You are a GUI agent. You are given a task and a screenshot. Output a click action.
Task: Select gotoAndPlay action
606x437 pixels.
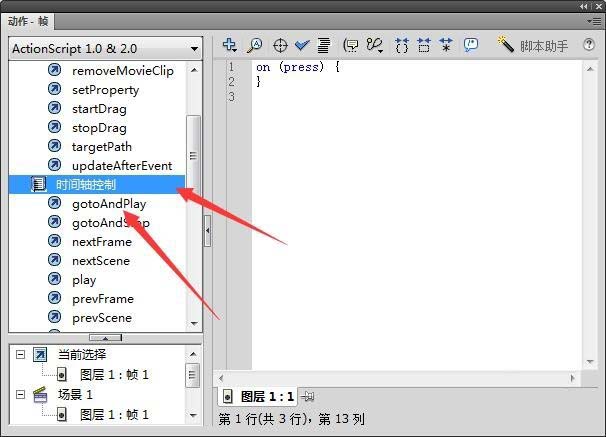pyautogui.click(x=109, y=204)
